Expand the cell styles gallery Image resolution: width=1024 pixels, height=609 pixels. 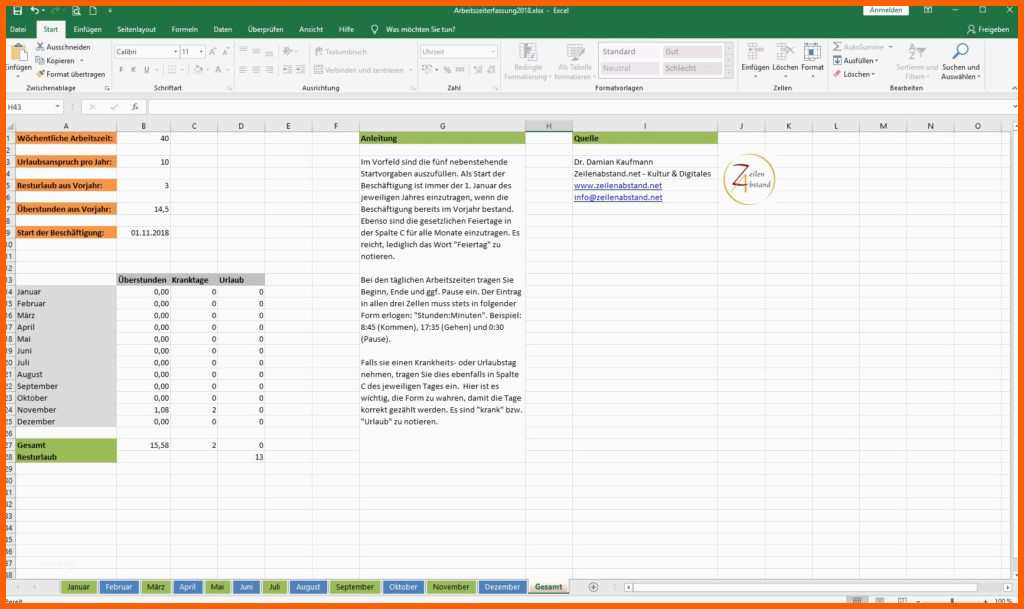729,74
